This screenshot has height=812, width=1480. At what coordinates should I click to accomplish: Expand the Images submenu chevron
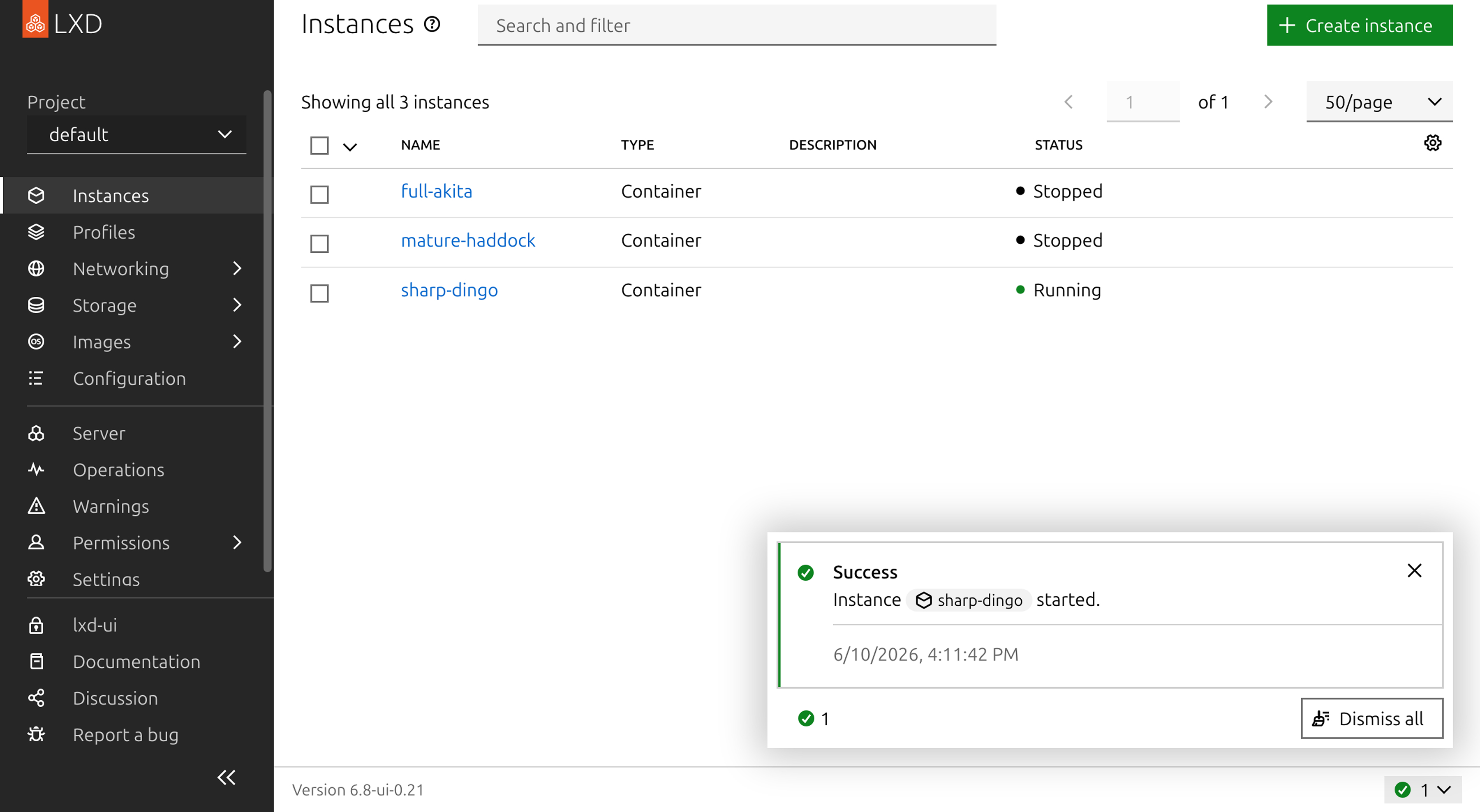tap(237, 341)
